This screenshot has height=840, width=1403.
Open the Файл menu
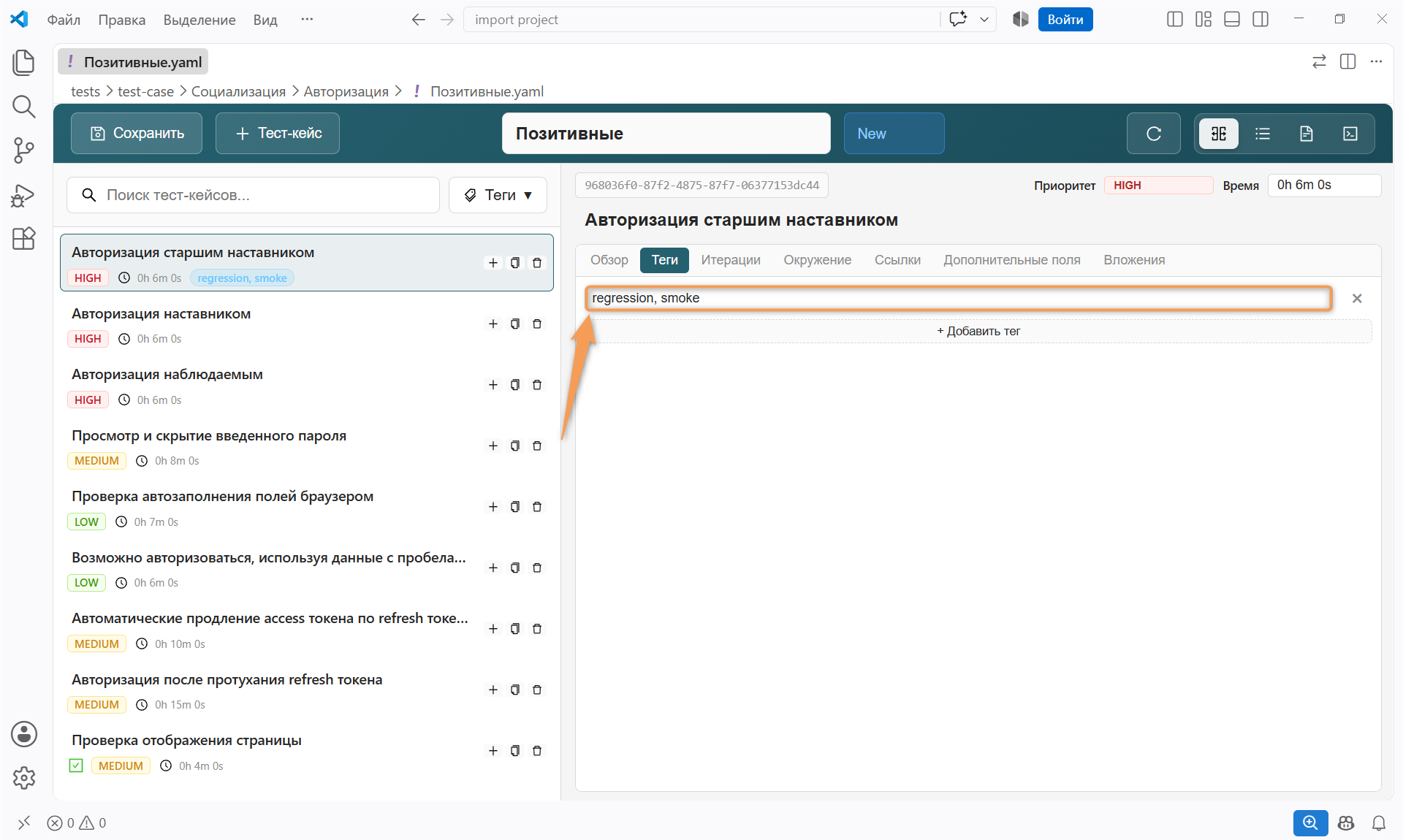click(x=64, y=20)
